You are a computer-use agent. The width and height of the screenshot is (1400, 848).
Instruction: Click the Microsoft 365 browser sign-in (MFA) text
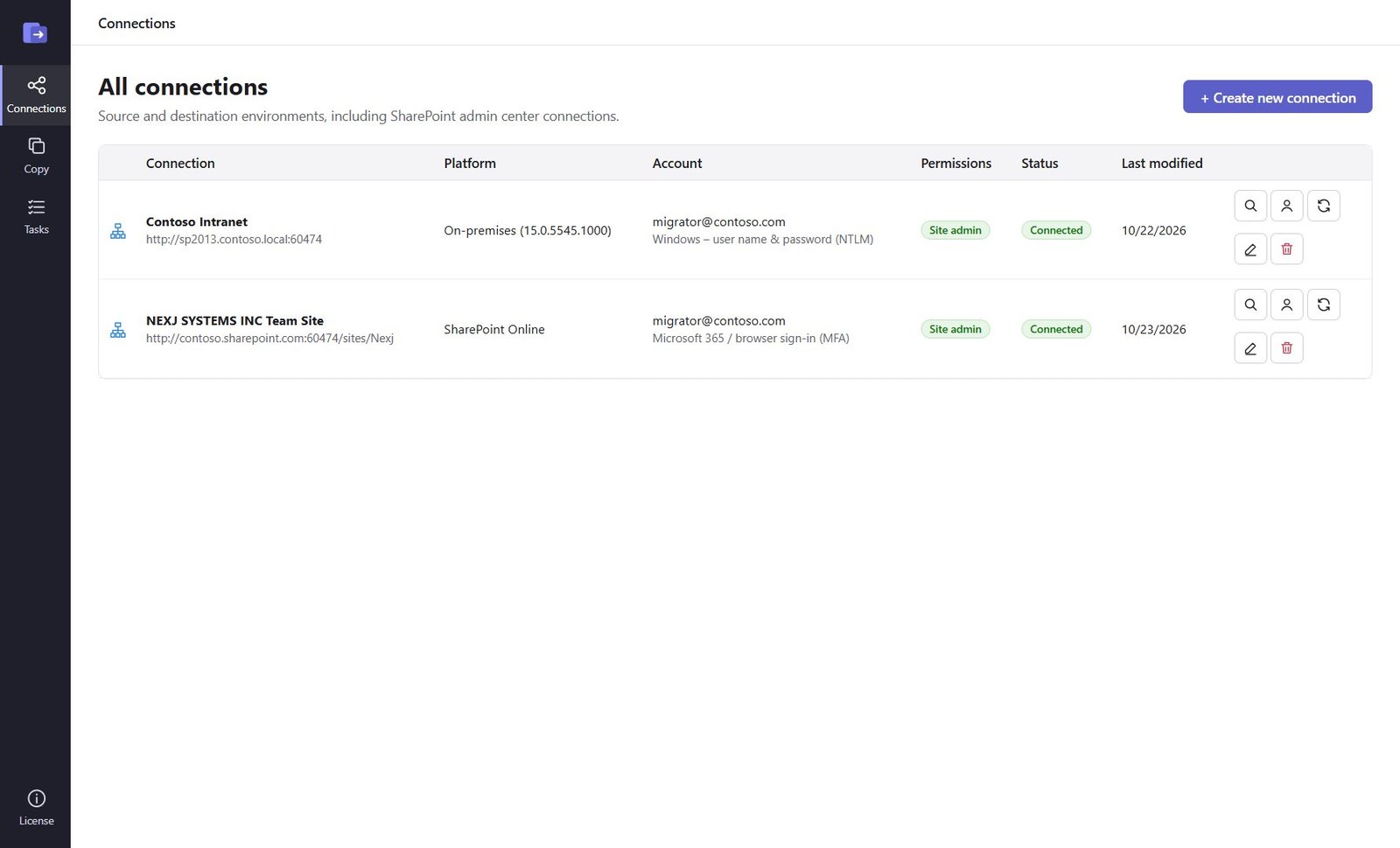pos(751,338)
